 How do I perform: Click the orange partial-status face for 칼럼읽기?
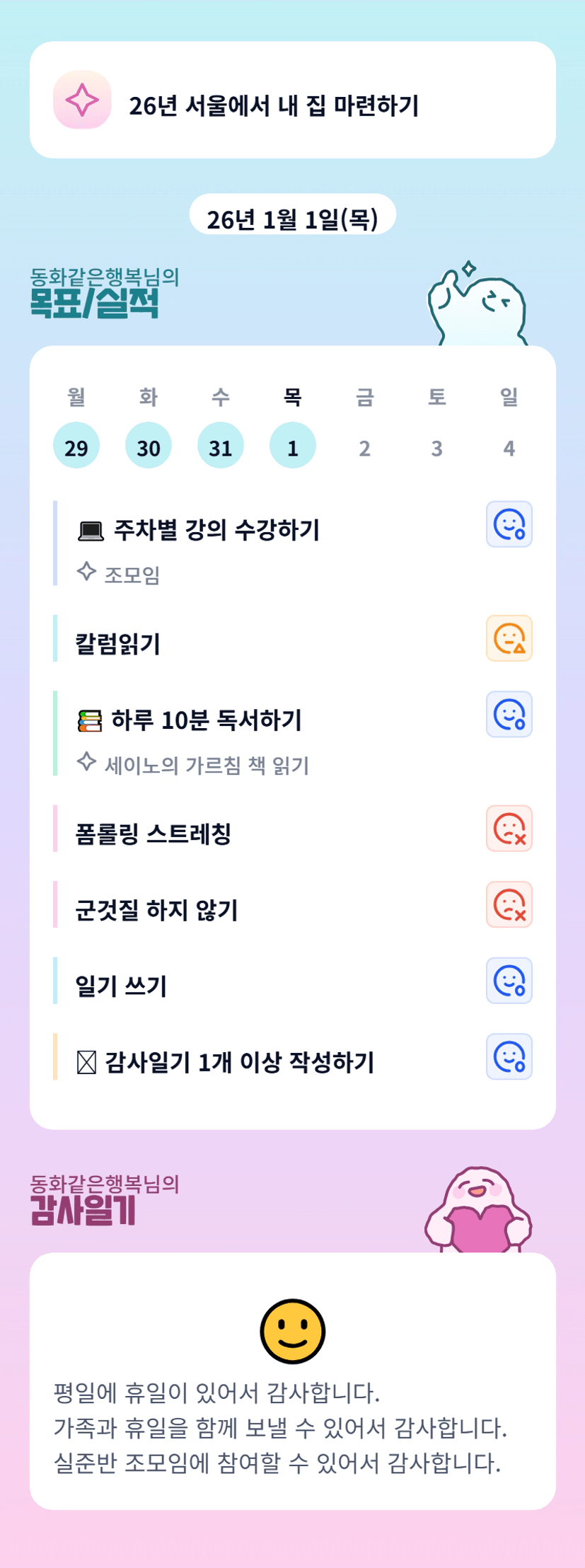[x=509, y=638]
